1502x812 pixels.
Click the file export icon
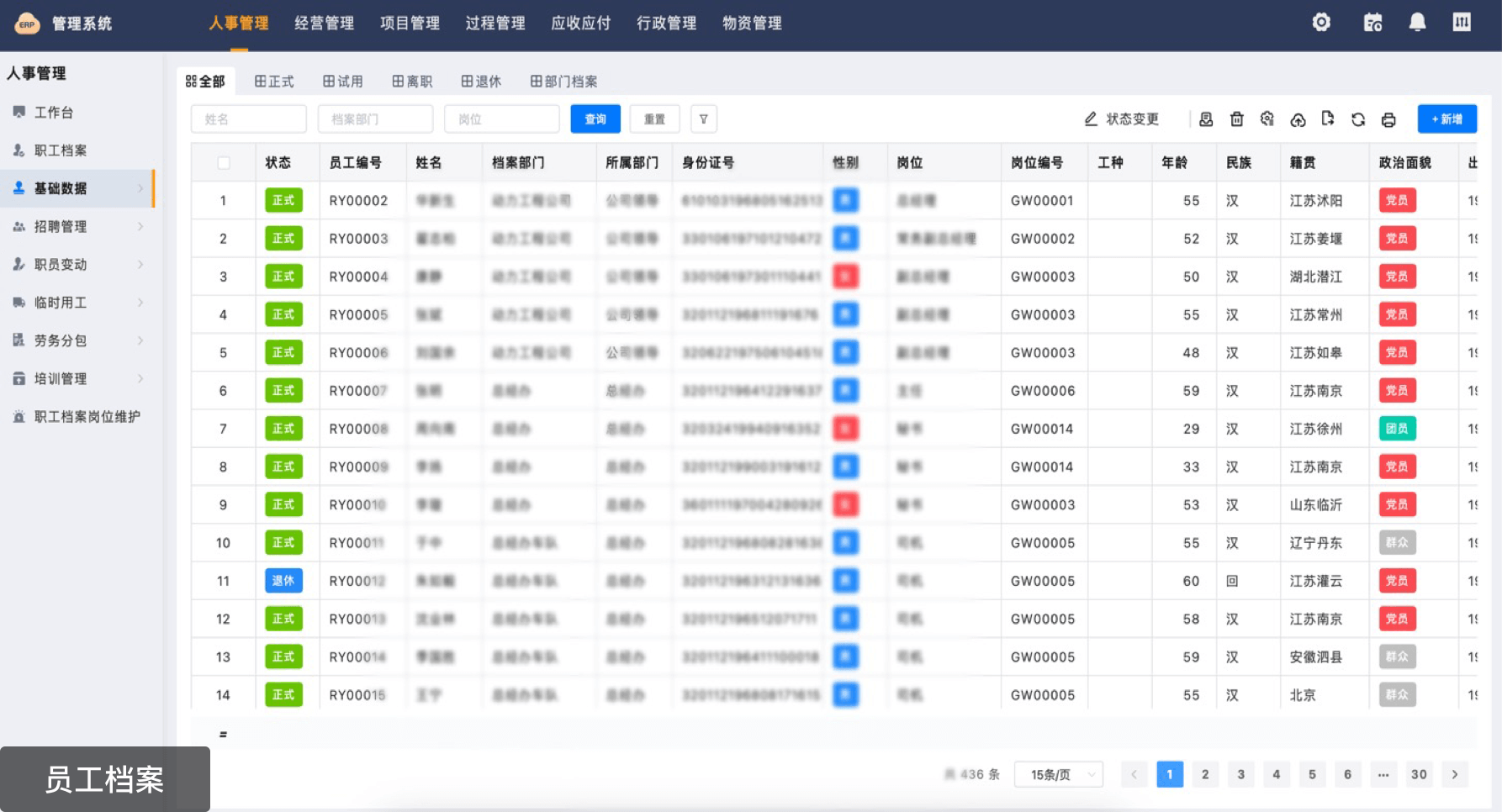click(x=1328, y=119)
